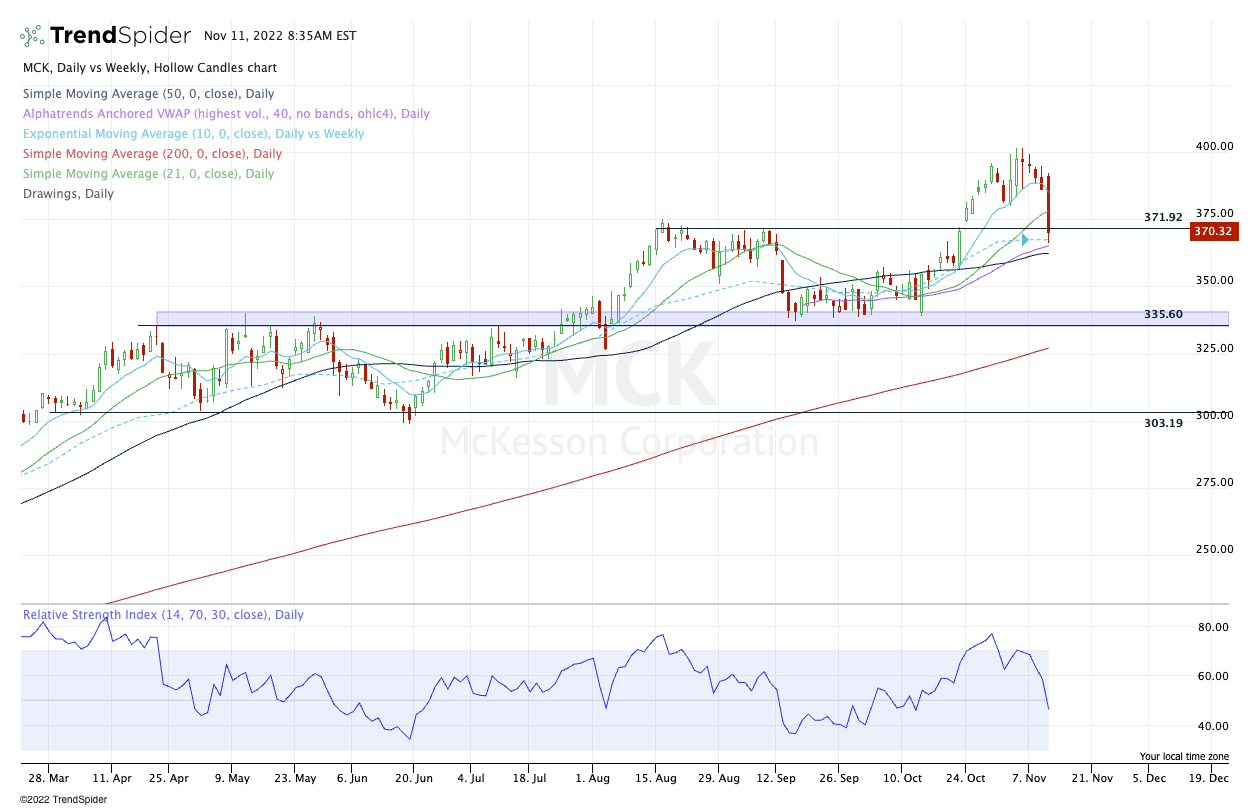Click the 23. May date label
The width and height of the screenshot is (1259, 809).
(293, 777)
